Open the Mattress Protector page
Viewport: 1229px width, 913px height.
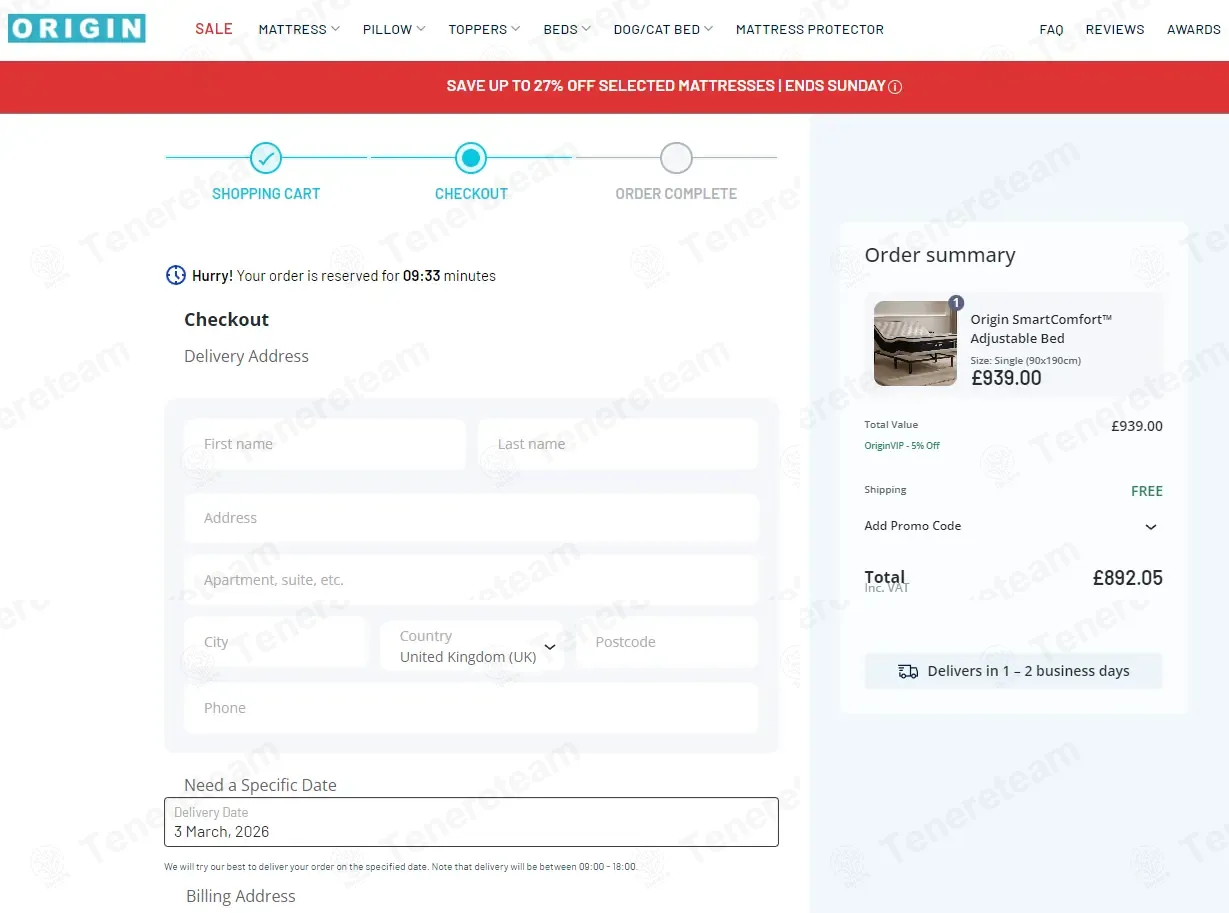[810, 29]
